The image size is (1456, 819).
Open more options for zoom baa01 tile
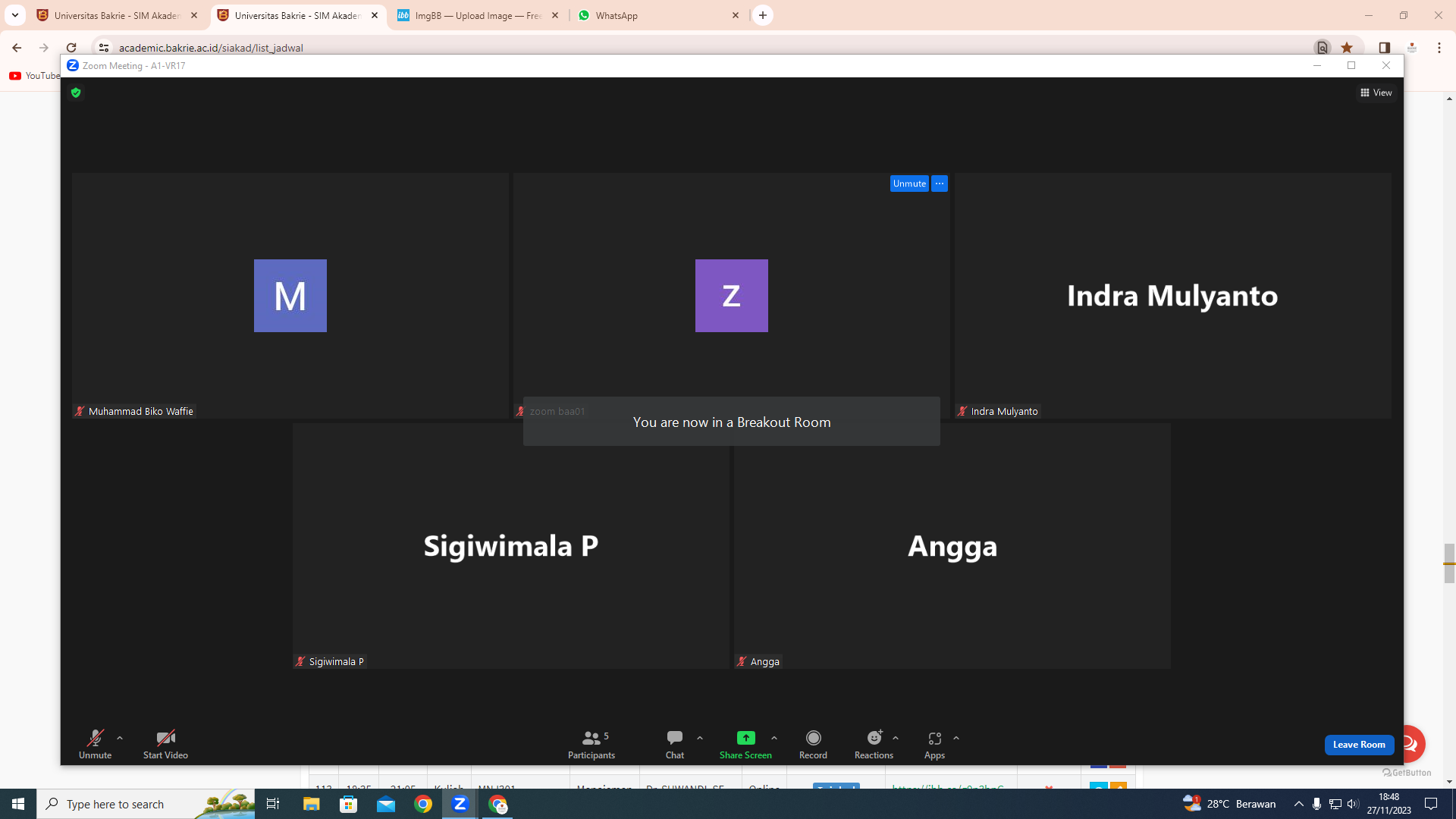940,184
